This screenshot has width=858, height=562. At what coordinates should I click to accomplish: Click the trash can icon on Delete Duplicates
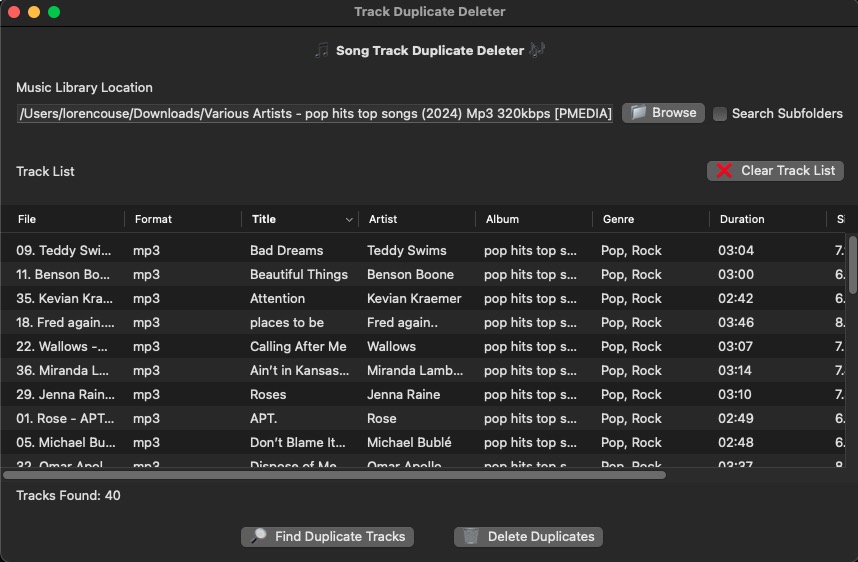point(471,536)
